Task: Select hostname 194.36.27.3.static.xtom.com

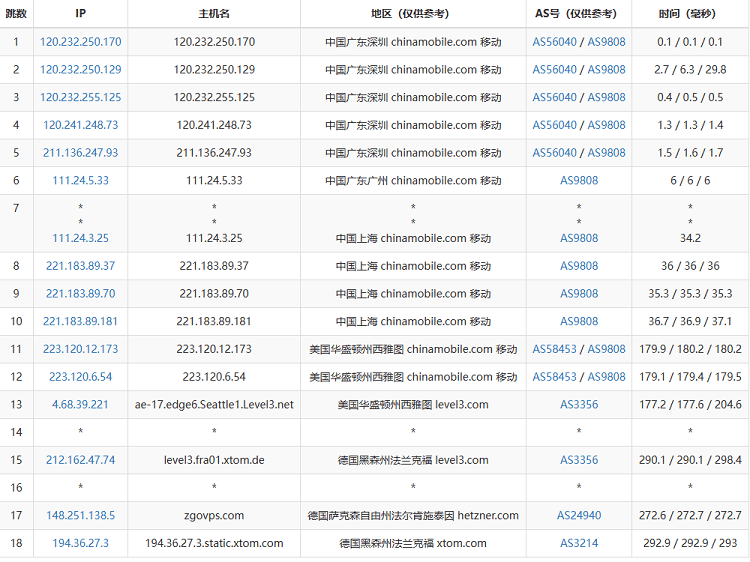Action: (214, 543)
